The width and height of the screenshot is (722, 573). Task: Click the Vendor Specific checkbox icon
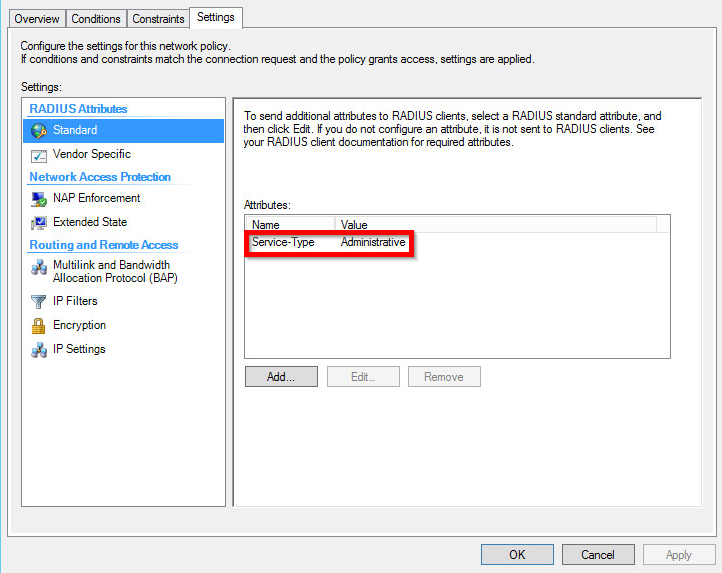pyautogui.click(x=39, y=156)
